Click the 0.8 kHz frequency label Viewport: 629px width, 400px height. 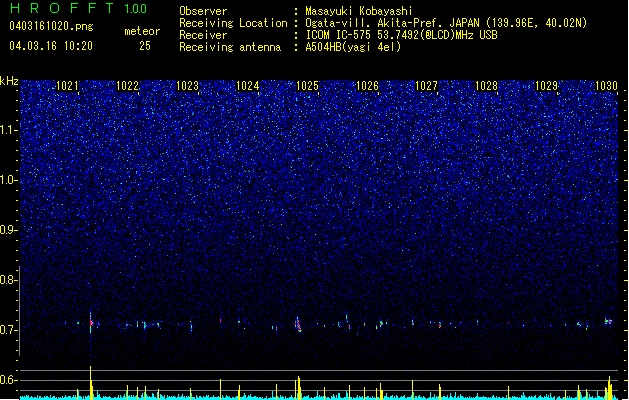(8, 280)
